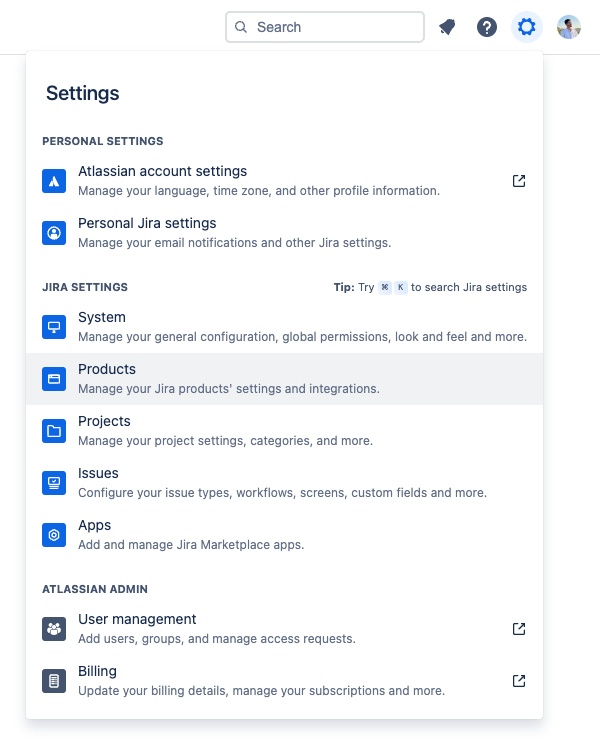
Task: Click external link icon beside Billing
Action: coord(519,681)
